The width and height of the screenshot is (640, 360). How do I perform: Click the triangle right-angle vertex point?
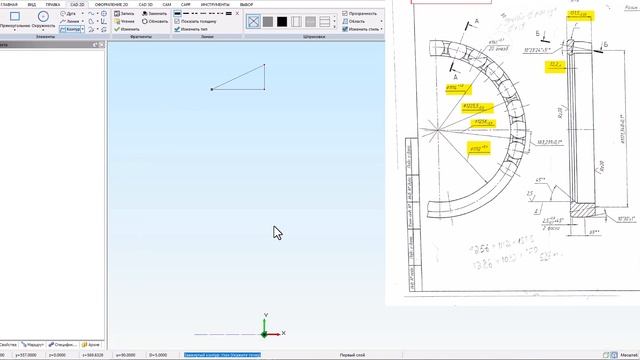tap(264, 89)
